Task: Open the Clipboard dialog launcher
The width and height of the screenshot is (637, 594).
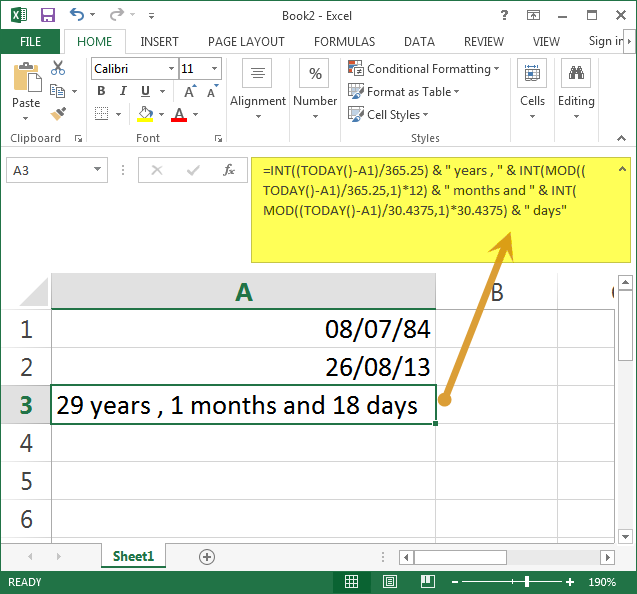Action: point(78,139)
